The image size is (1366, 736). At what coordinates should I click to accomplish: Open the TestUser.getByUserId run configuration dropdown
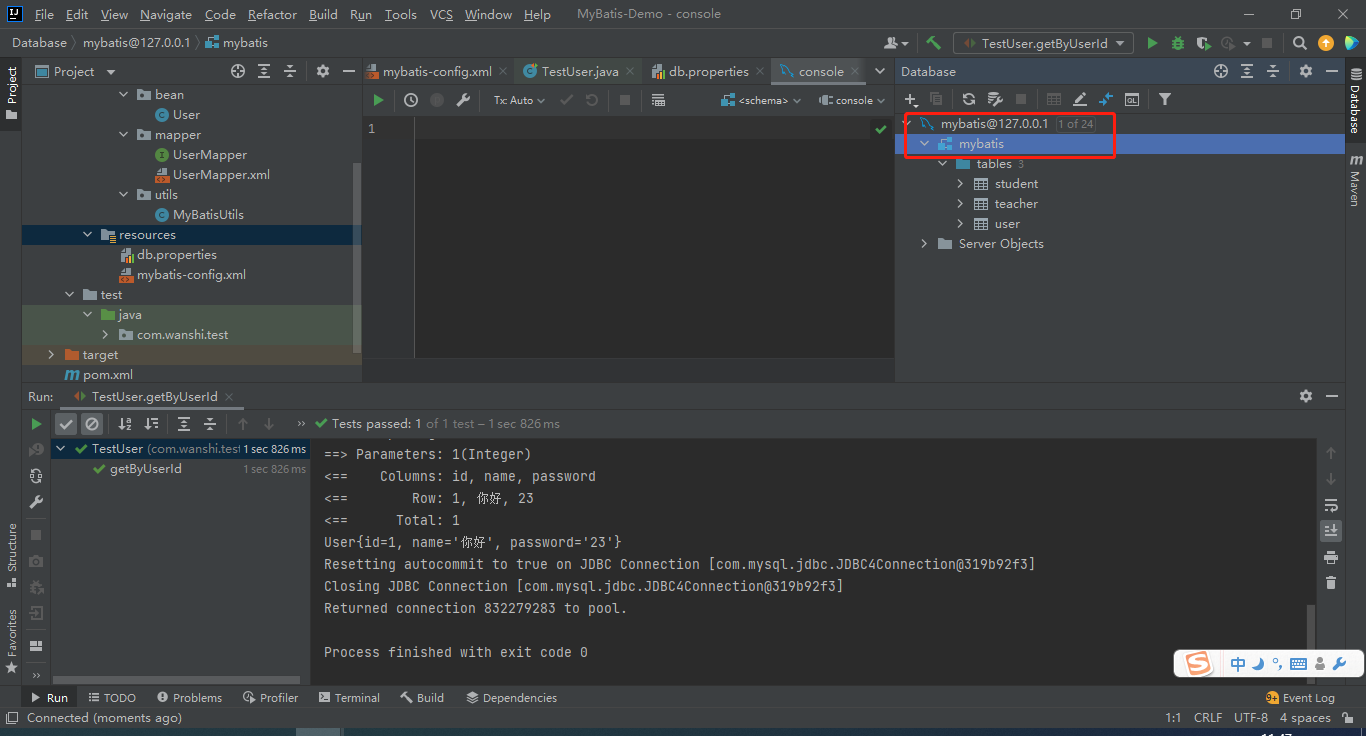(x=1043, y=43)
